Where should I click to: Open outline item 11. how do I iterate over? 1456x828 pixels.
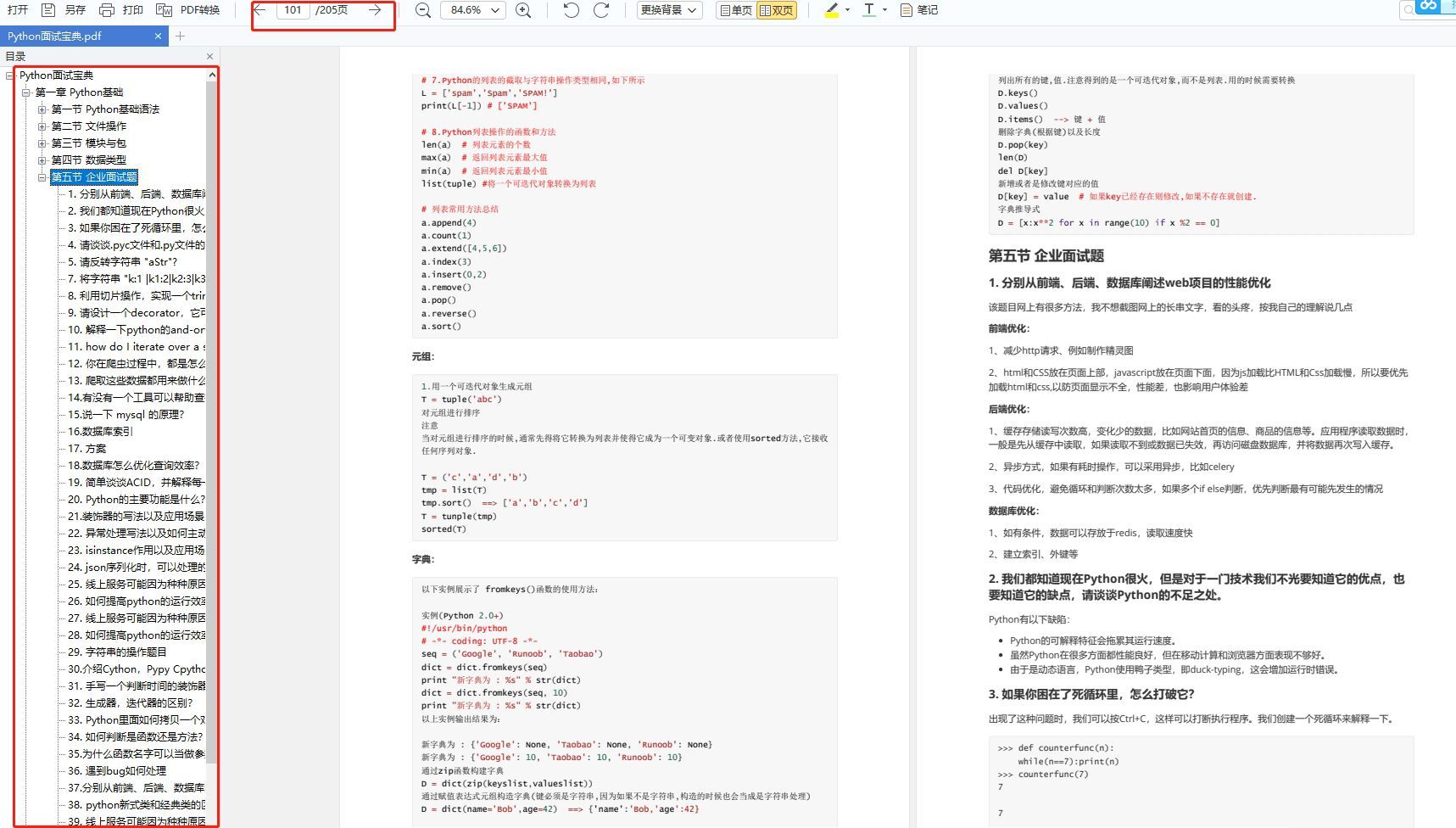point(137,347)
